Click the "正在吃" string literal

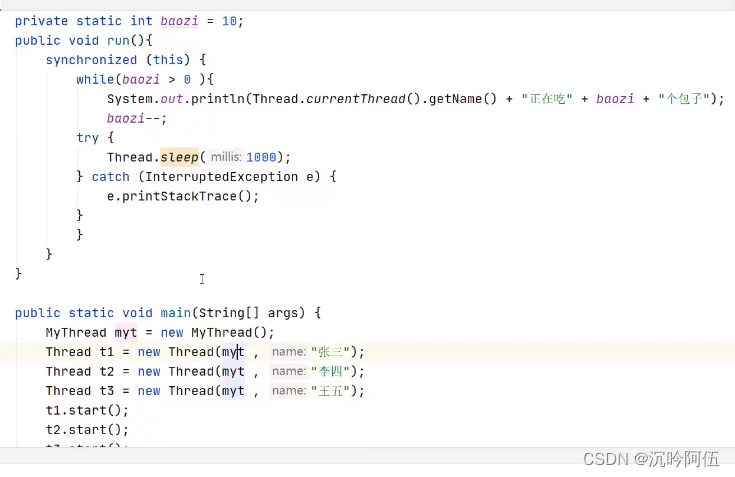coord(547,99)
